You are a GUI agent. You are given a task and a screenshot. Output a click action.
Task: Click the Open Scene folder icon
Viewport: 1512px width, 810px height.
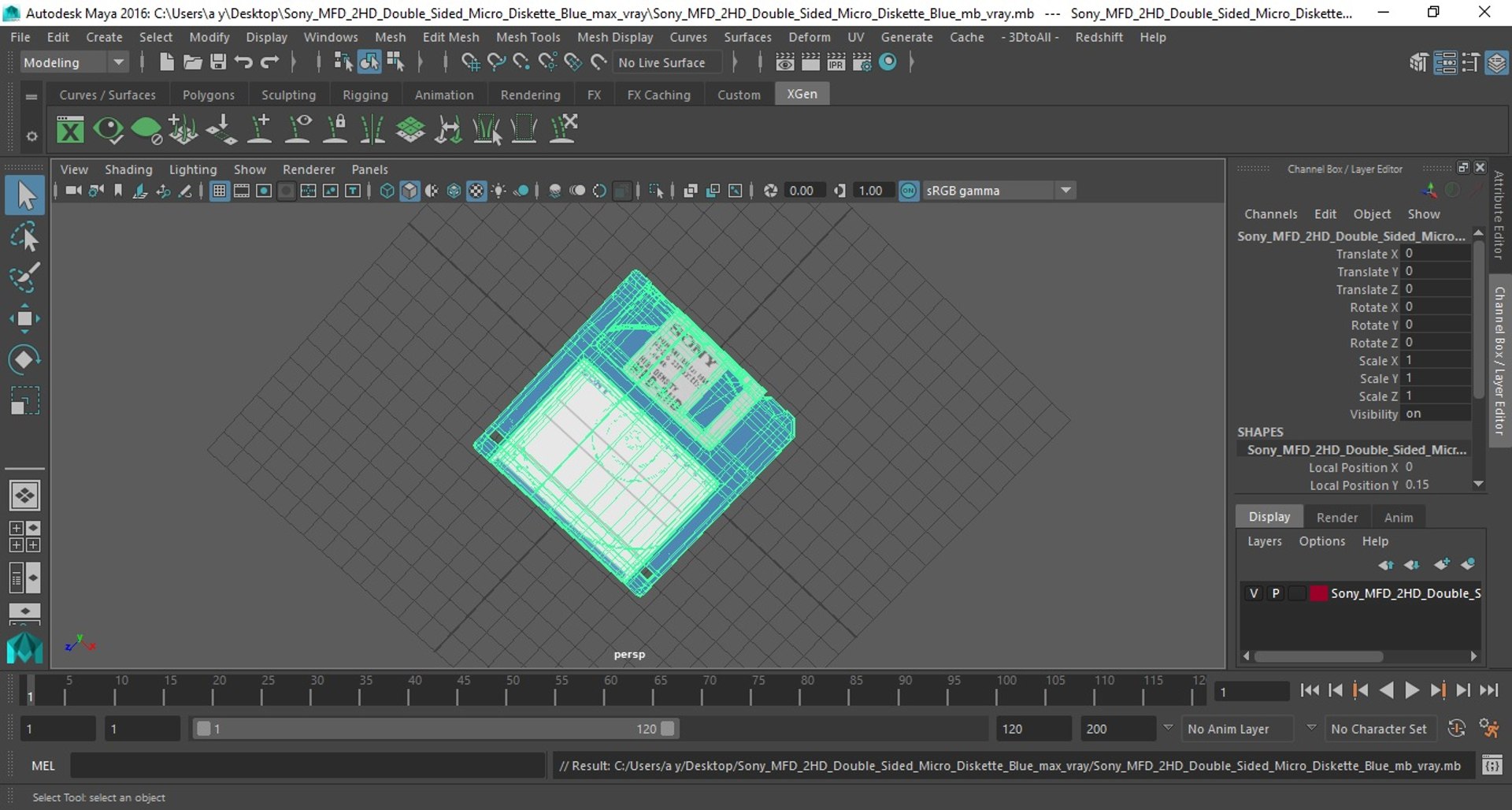click(192, 62)
